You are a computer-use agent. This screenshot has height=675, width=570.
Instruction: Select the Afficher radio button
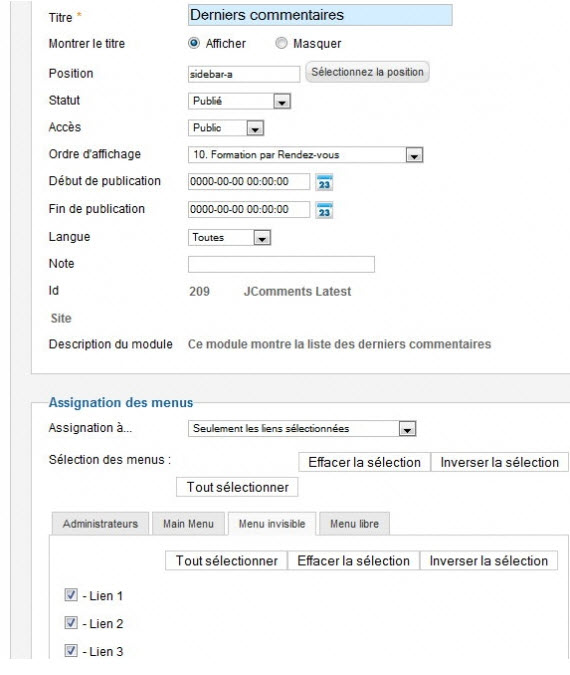point(194,43)
